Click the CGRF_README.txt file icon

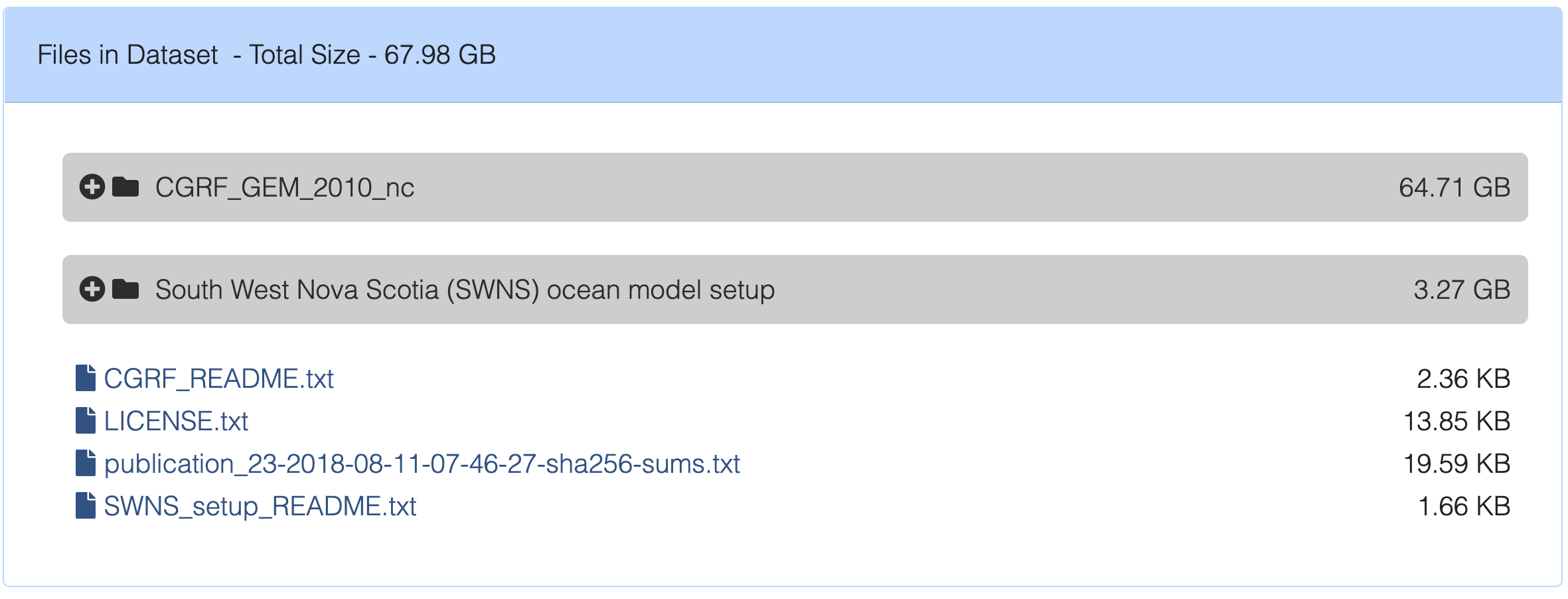tap(86, 378)
